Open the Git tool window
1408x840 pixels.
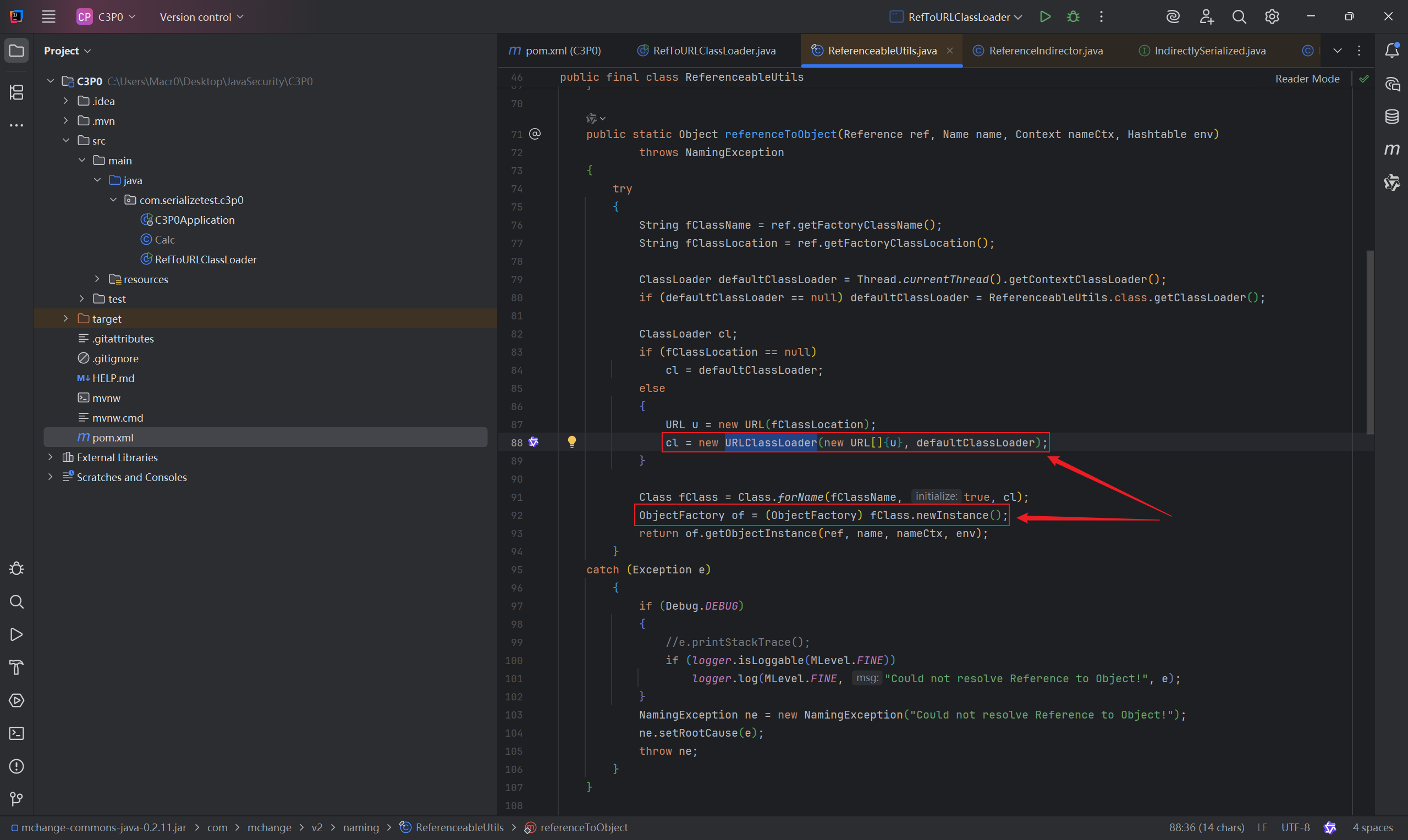[x=16, y=799]
